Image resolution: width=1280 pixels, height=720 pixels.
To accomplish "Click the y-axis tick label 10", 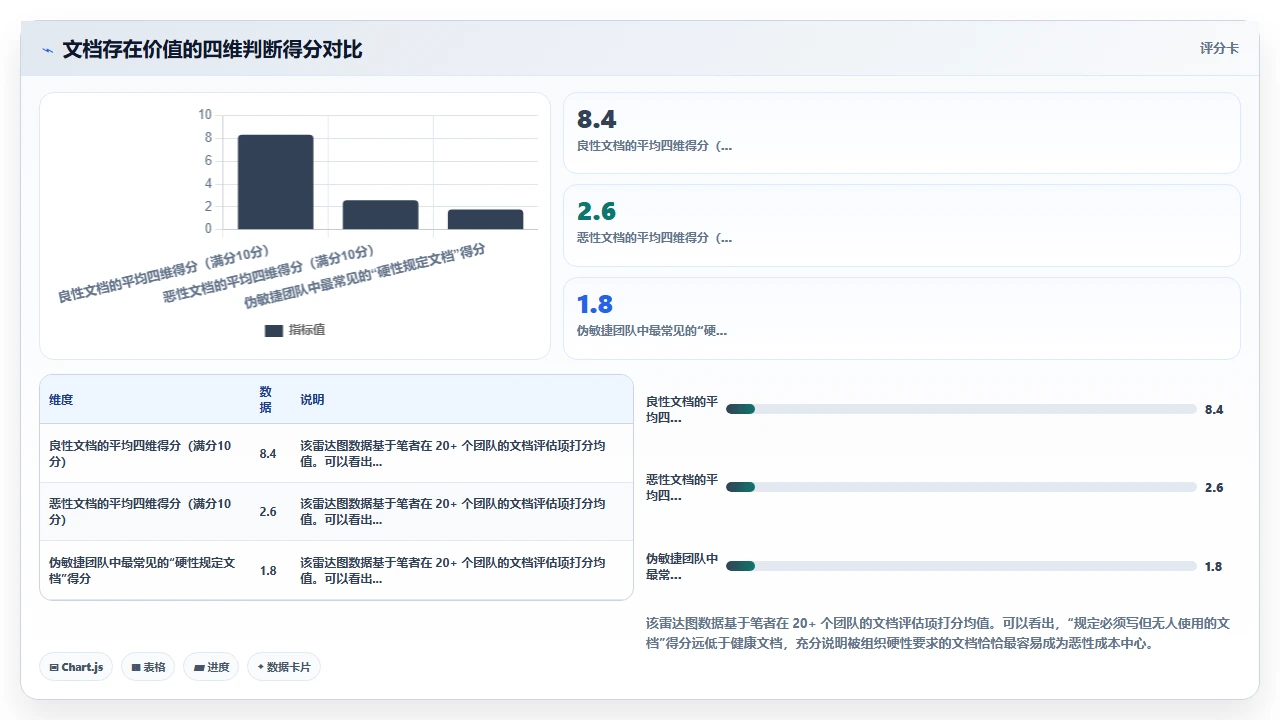I will [205, 114].
